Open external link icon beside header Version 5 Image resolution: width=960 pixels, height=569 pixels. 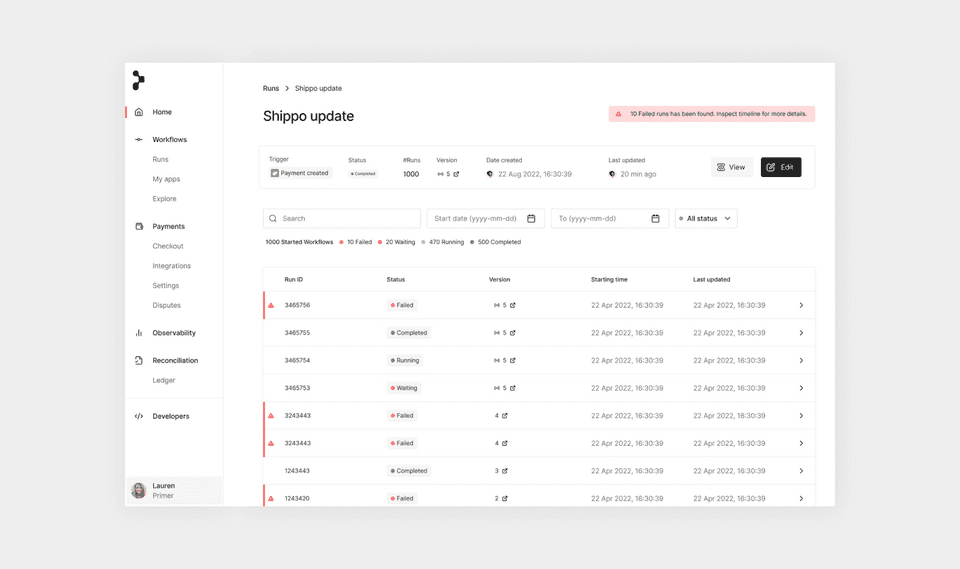tap(456, 174)
